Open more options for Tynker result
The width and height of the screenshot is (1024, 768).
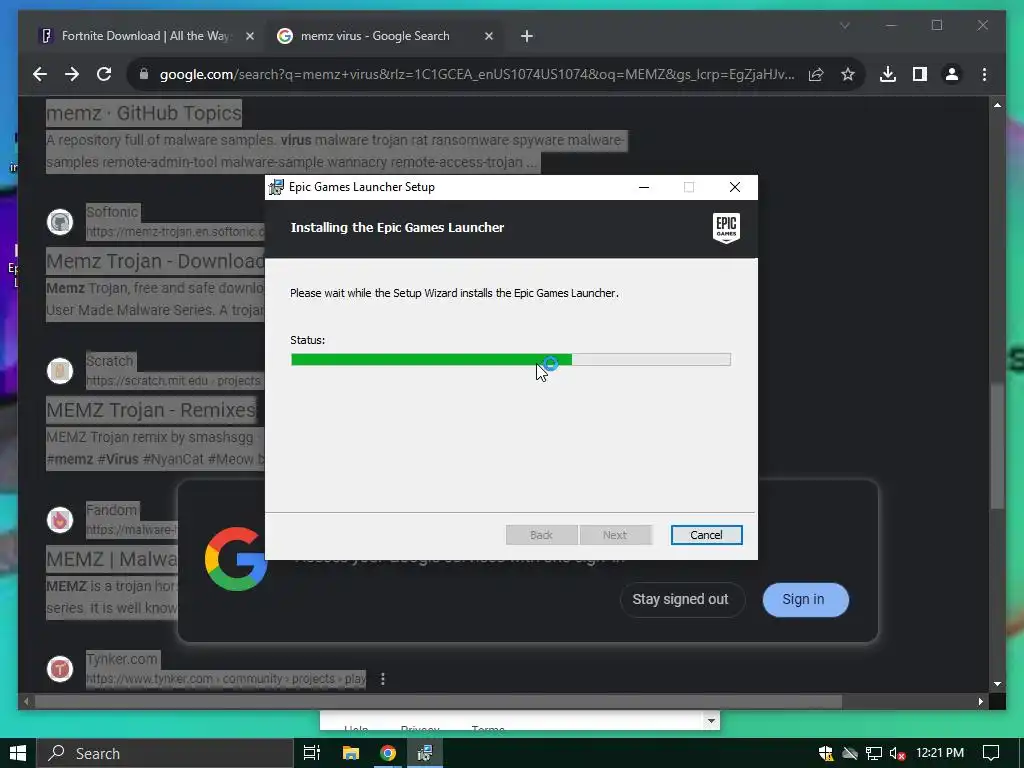[383, 679]
